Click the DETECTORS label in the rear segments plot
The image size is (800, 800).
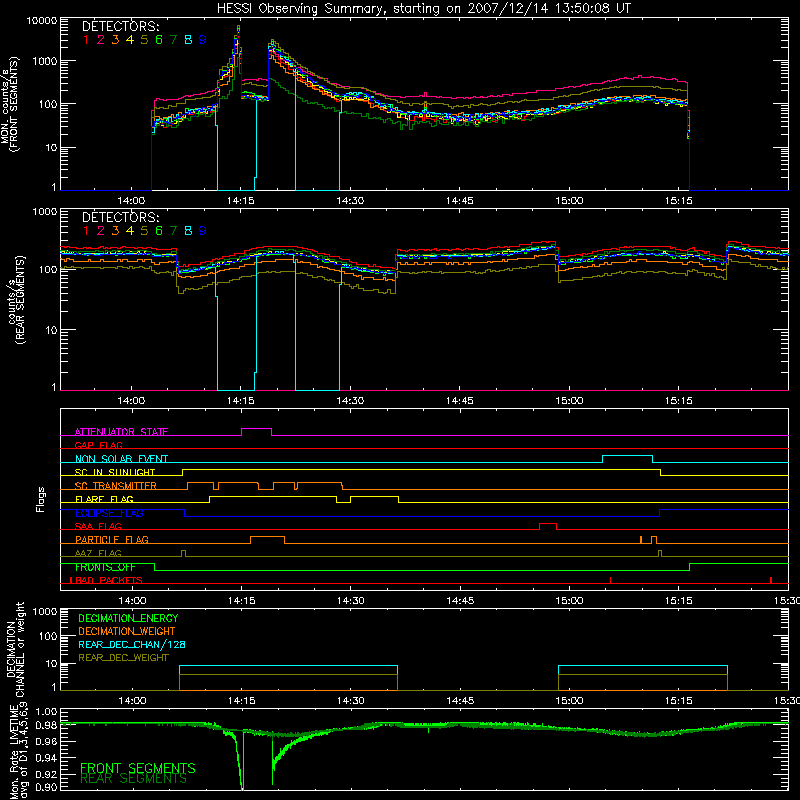tap(120, 217)
